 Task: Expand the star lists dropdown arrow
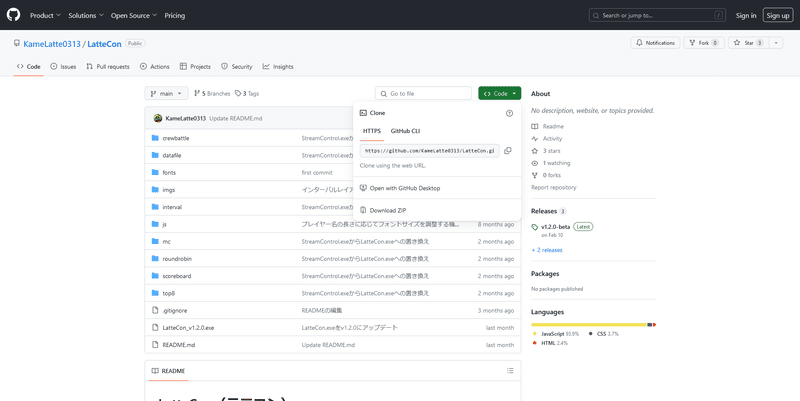pyautogui.click(x=776, y=43)
